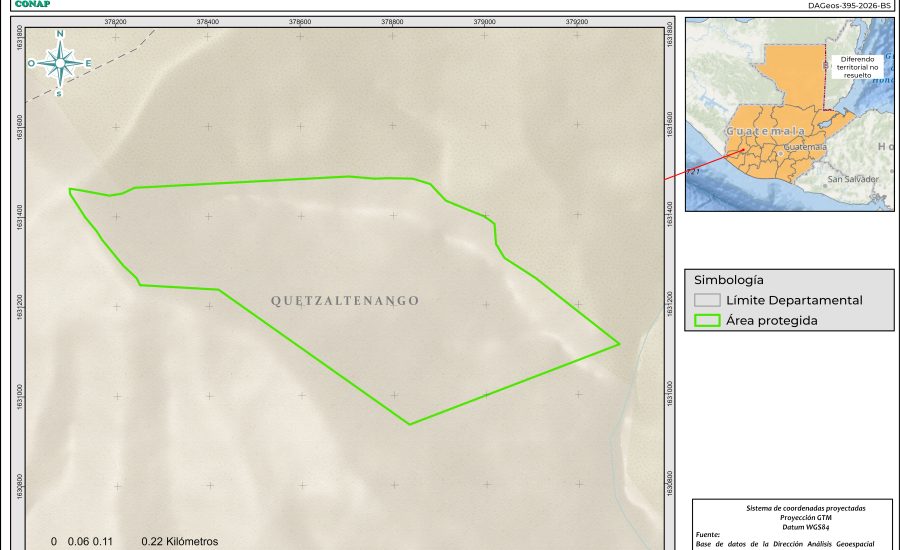Click the DAGeos-395-2026-BS document code
Screen dimensions: 900x550
[x=848, y=5]
